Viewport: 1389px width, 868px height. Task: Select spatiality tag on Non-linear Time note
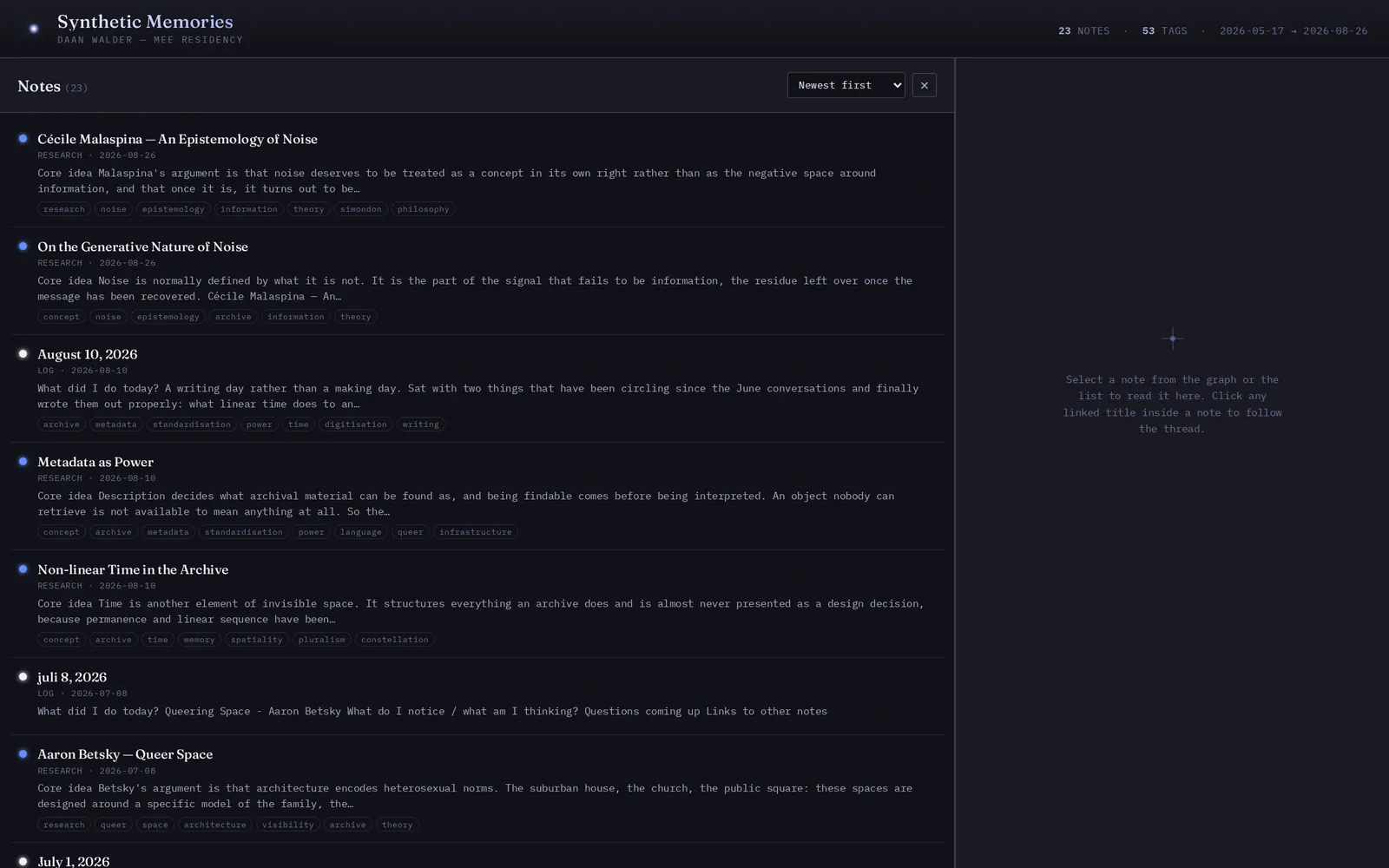256,640
